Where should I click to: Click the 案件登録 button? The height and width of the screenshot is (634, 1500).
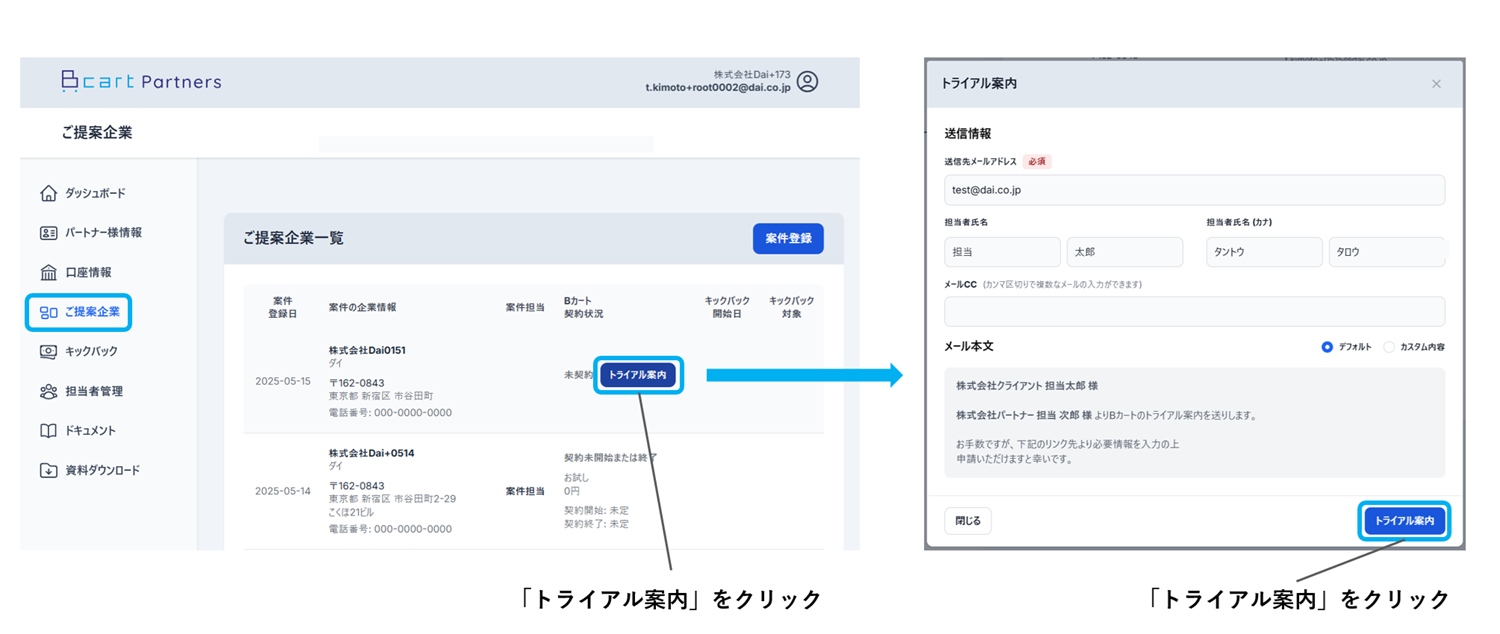(788, 239)
